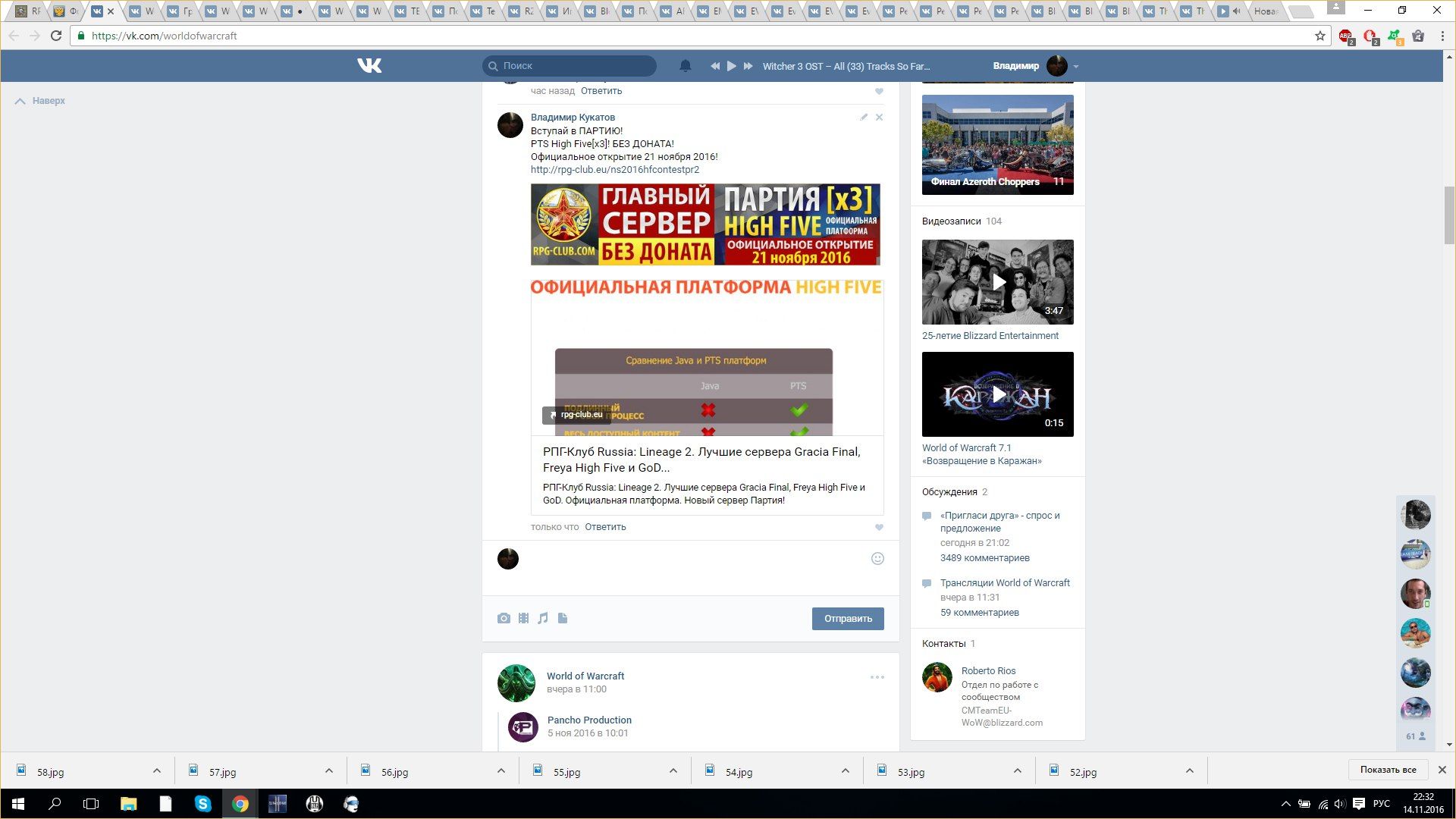The width and height of the screenshot is (1456, 819).
Task: Click the Отправить button
Action: click(x=848, y=619)
